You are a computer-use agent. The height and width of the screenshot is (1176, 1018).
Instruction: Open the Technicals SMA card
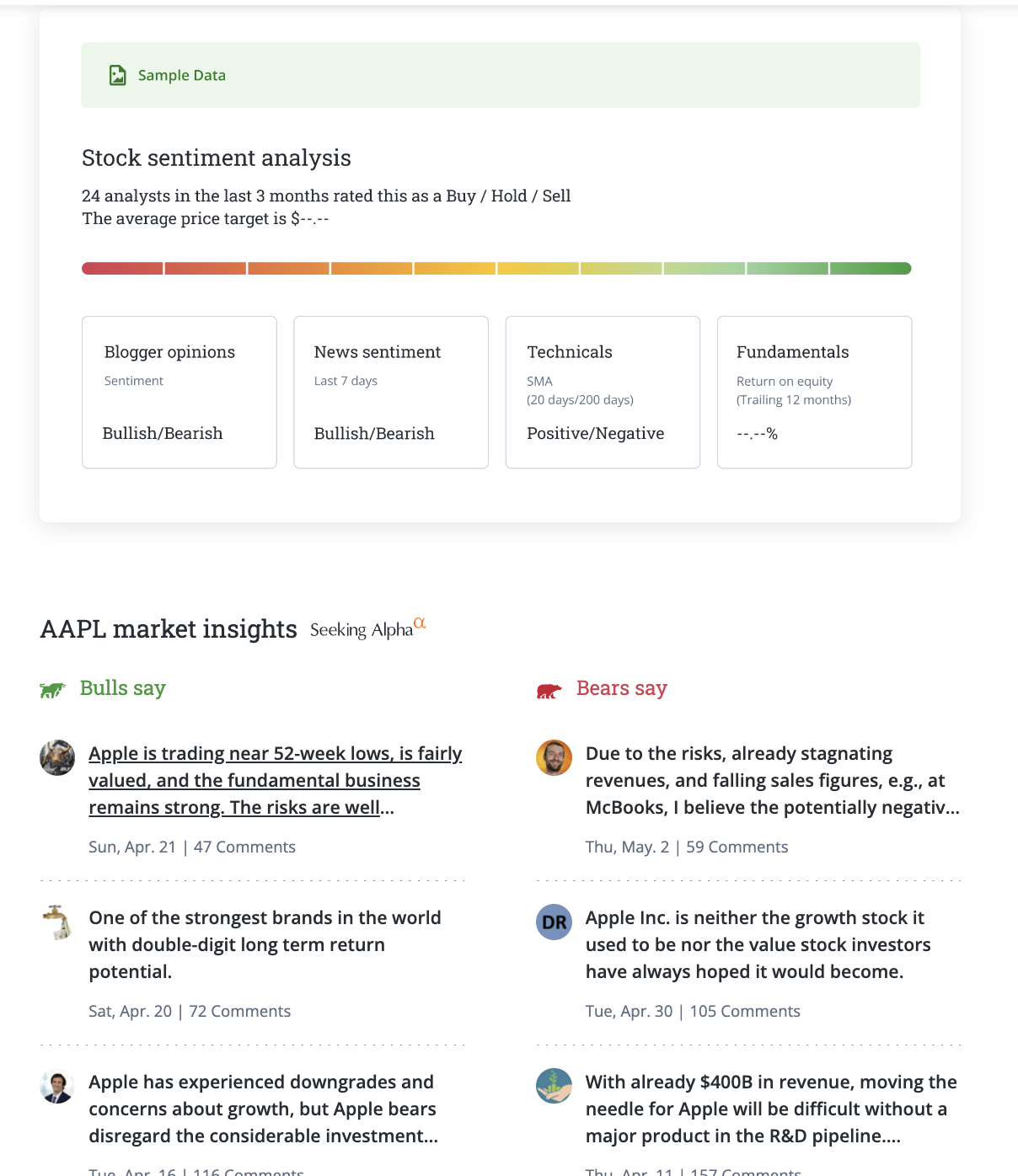point(603,393)
